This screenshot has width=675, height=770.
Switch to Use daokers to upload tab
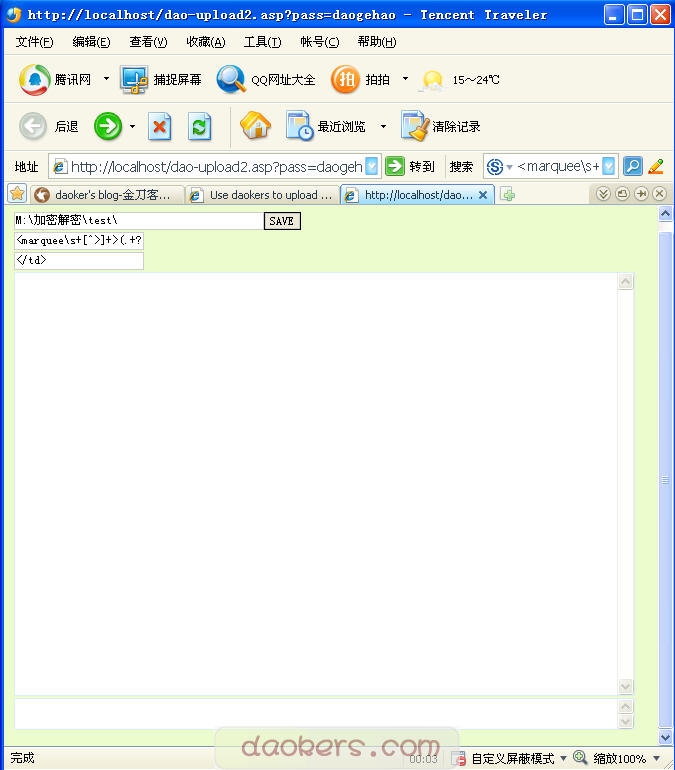(262, 195)
